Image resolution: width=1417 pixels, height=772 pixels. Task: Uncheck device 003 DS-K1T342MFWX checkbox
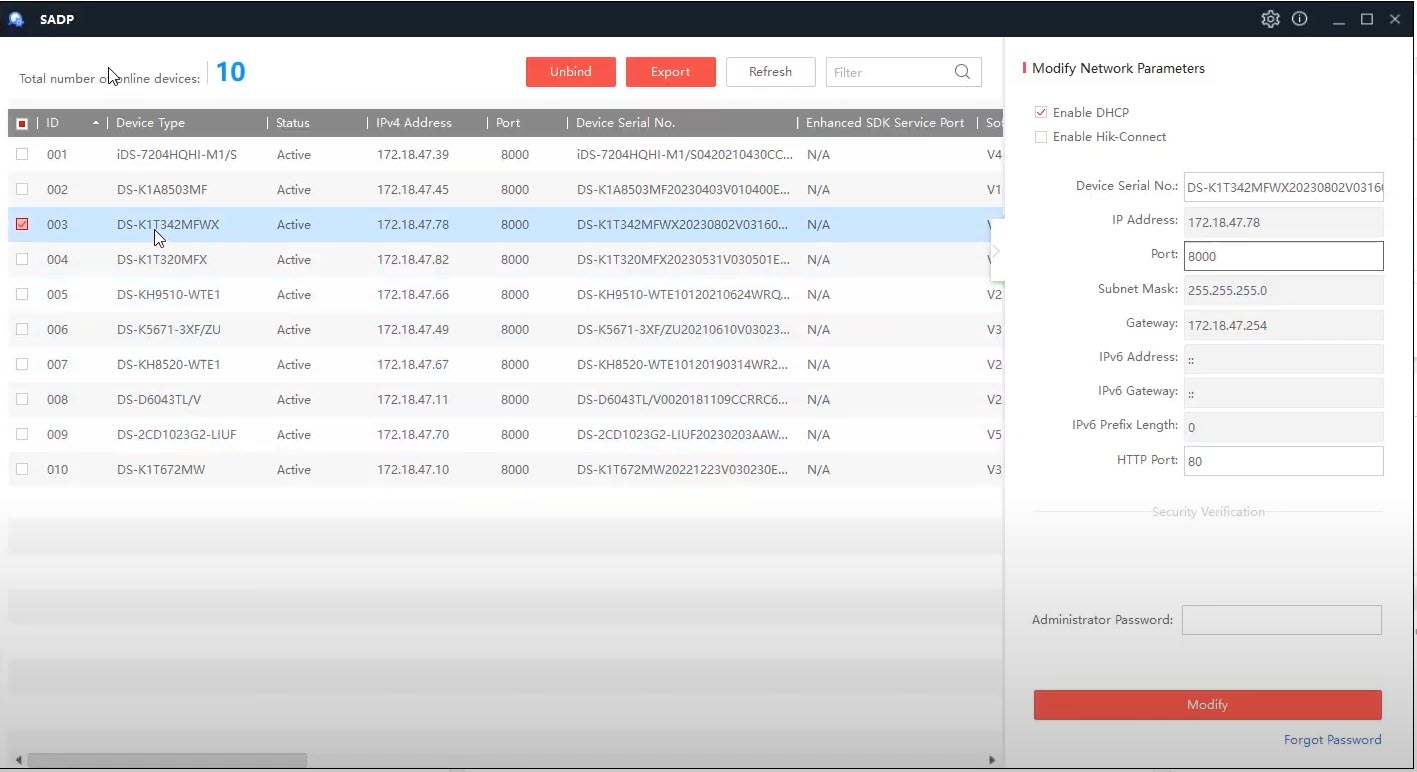coord(22,225)
